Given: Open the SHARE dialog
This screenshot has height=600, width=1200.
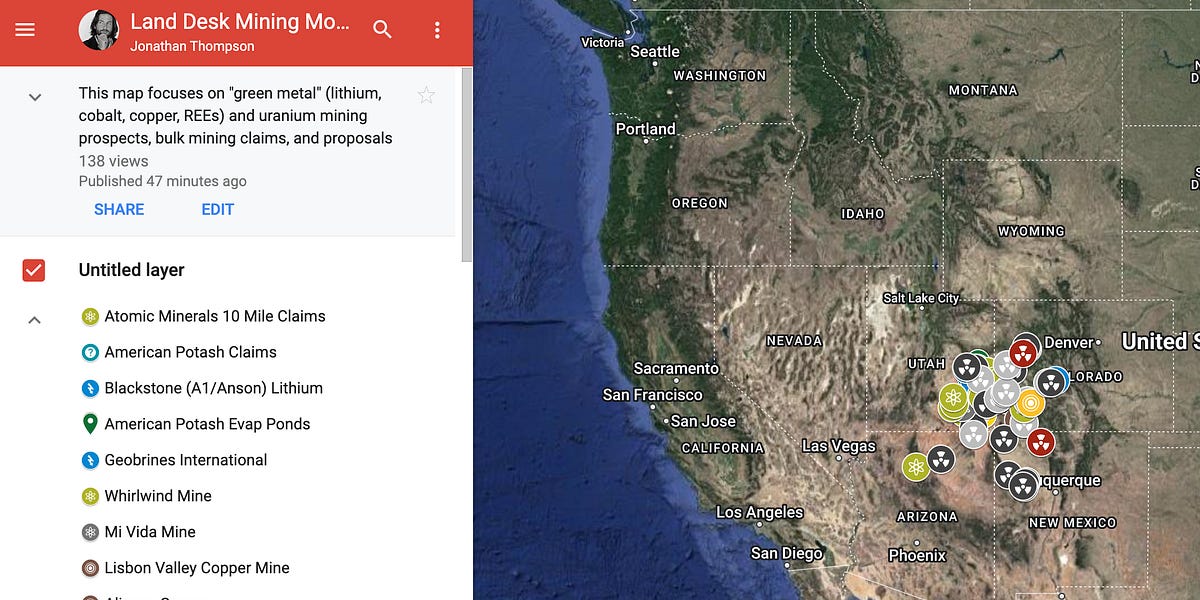Looking at the screenshot, I should click(x=119, y=209).
